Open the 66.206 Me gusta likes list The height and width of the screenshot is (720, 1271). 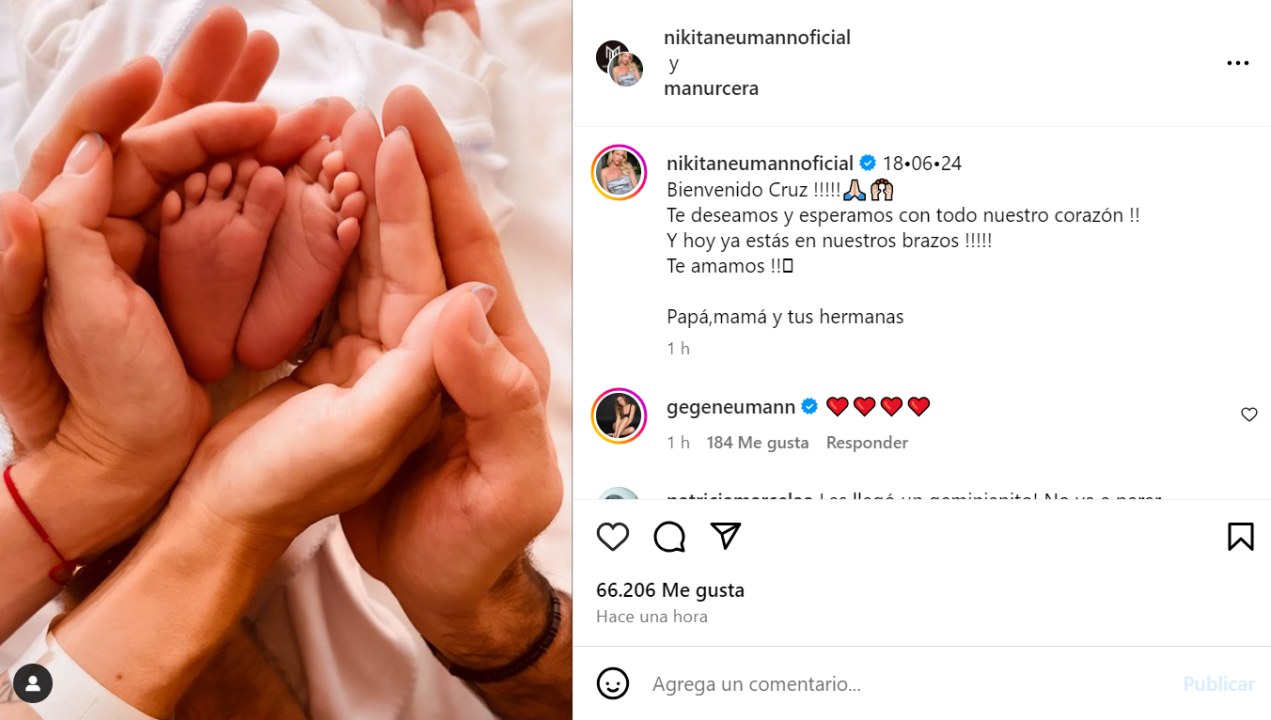[x=670, y=590]
